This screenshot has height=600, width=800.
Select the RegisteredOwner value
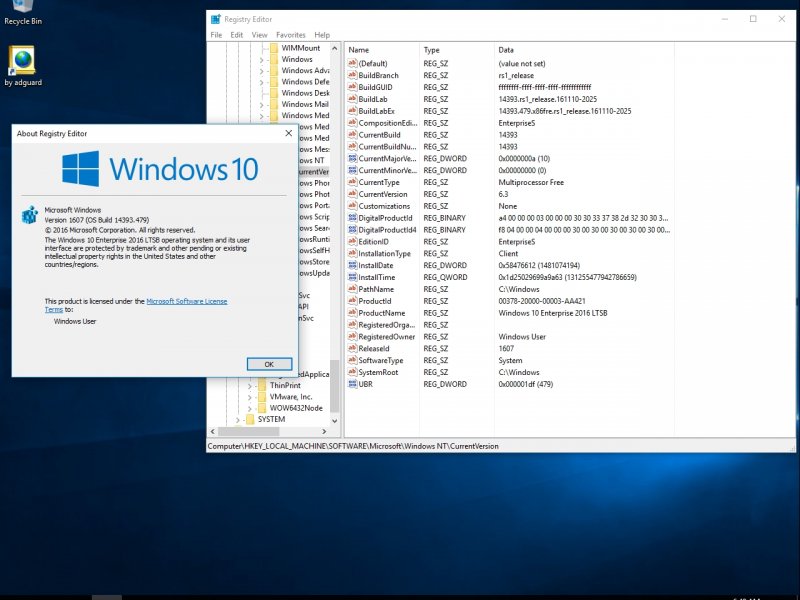pyautogui.click(x=386, y=337)
